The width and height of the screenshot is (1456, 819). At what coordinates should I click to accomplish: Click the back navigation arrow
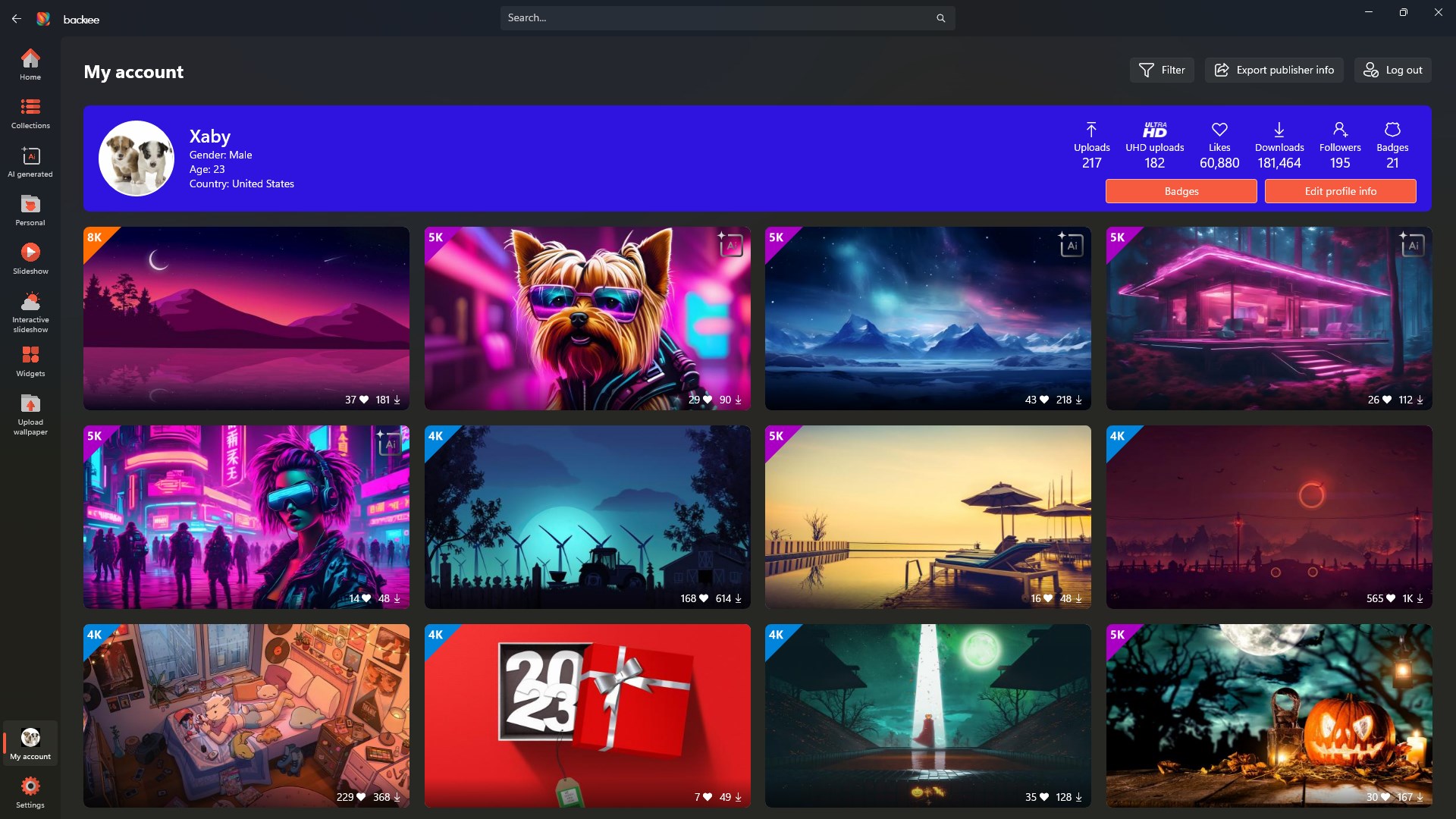pos(17,18)
